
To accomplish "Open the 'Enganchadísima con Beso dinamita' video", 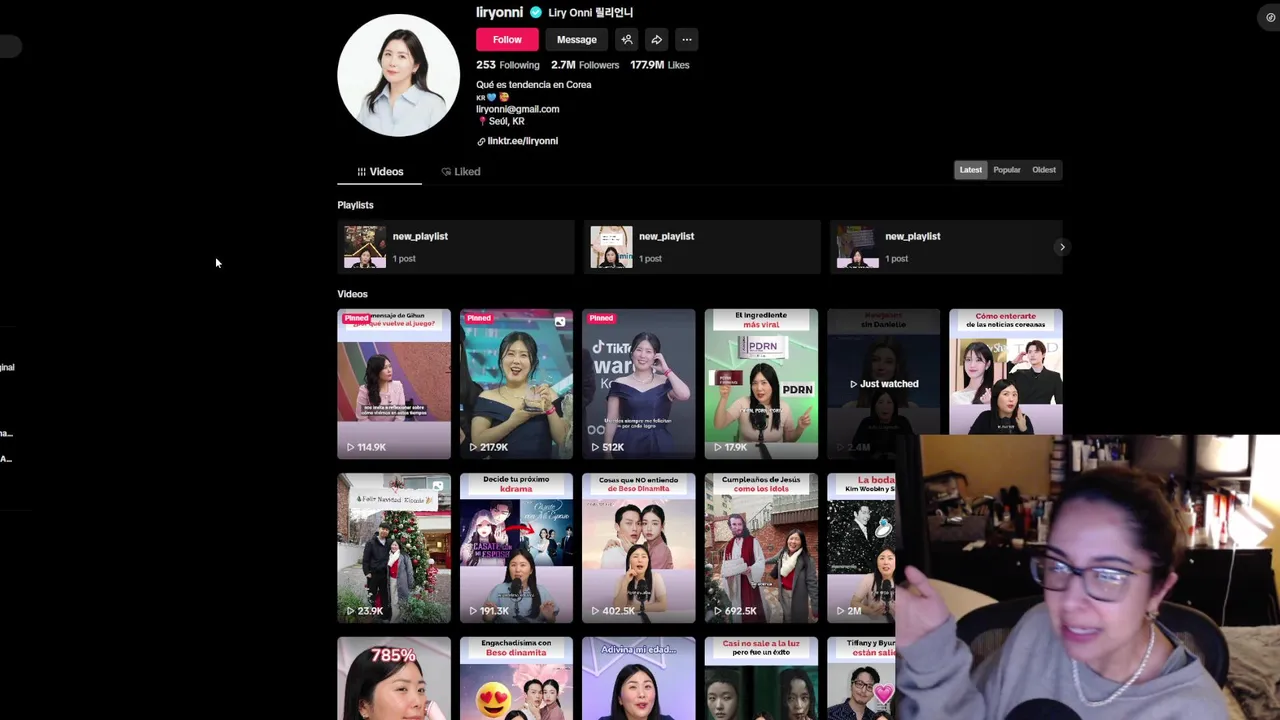I will (x=516, y=678).
